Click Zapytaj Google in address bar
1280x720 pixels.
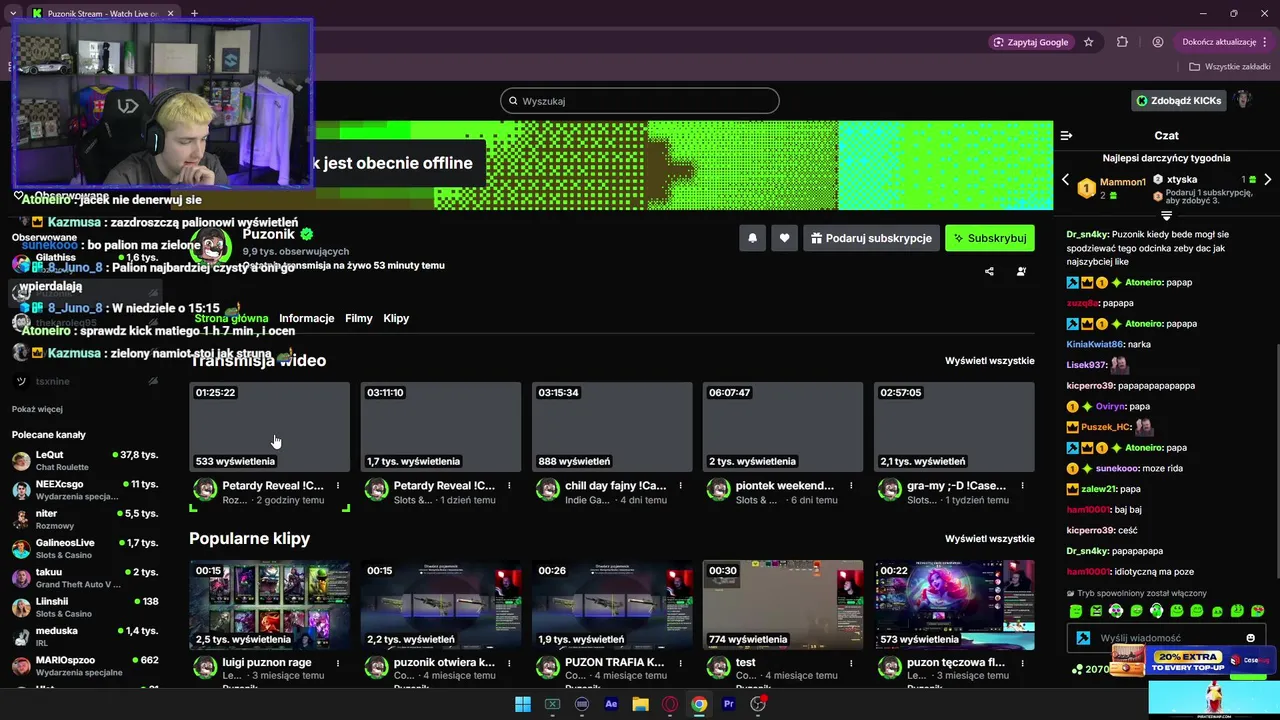[1030, 42]
